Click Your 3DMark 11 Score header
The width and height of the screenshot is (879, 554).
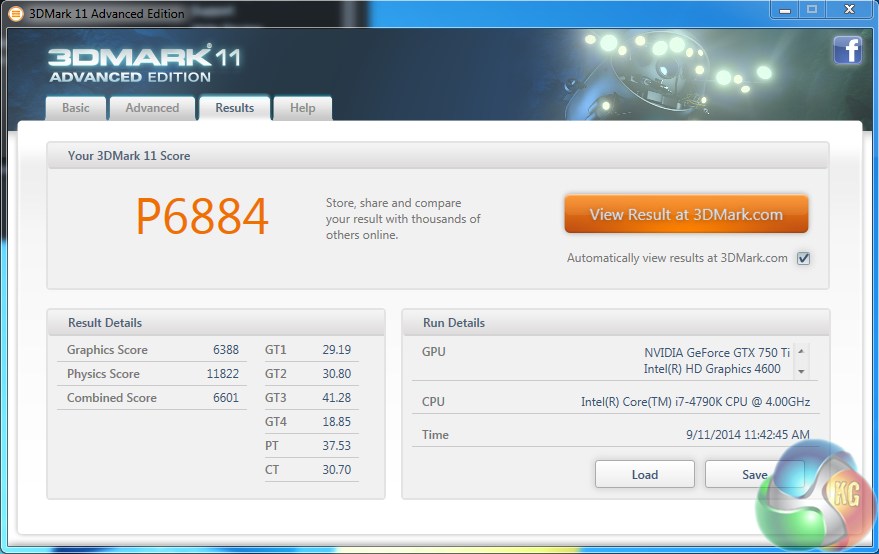[437, 155]
